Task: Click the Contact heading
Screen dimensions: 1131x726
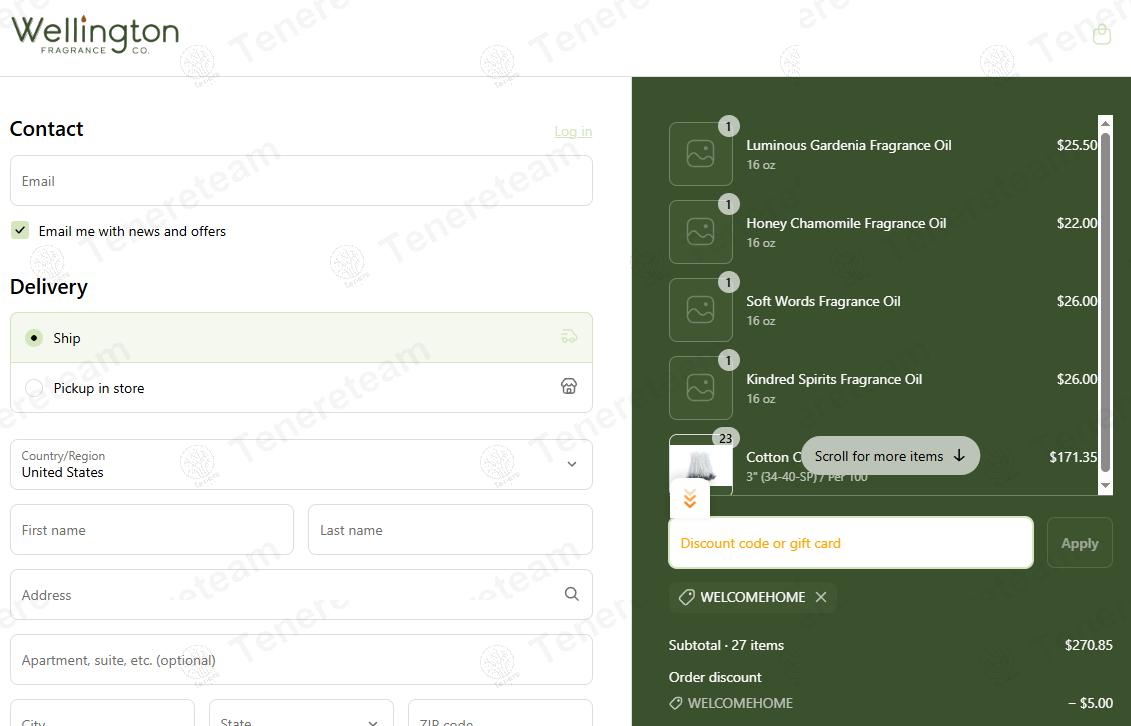Action: [x=47, y=129]
